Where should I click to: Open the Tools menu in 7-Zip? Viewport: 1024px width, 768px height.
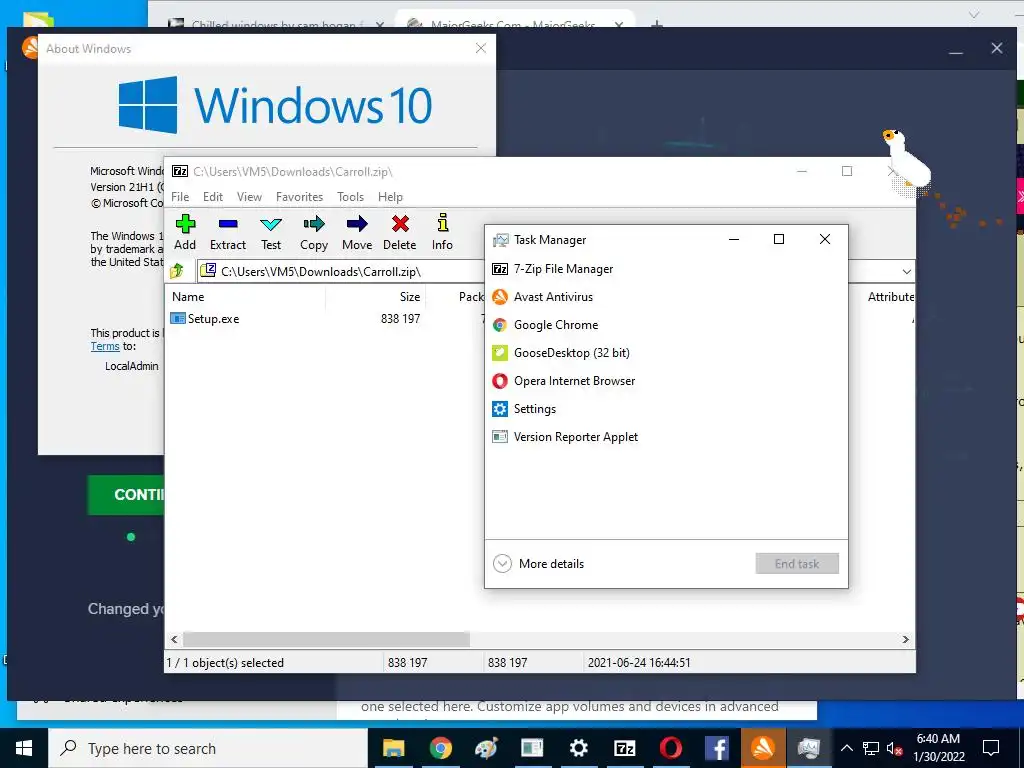point(350,197)
